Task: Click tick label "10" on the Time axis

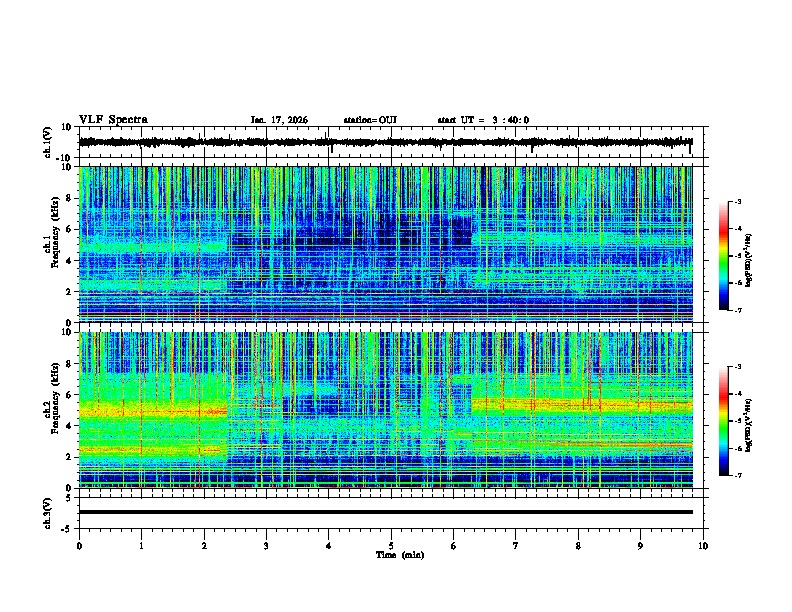Action: pyautogui.click(x=703, y=546)
